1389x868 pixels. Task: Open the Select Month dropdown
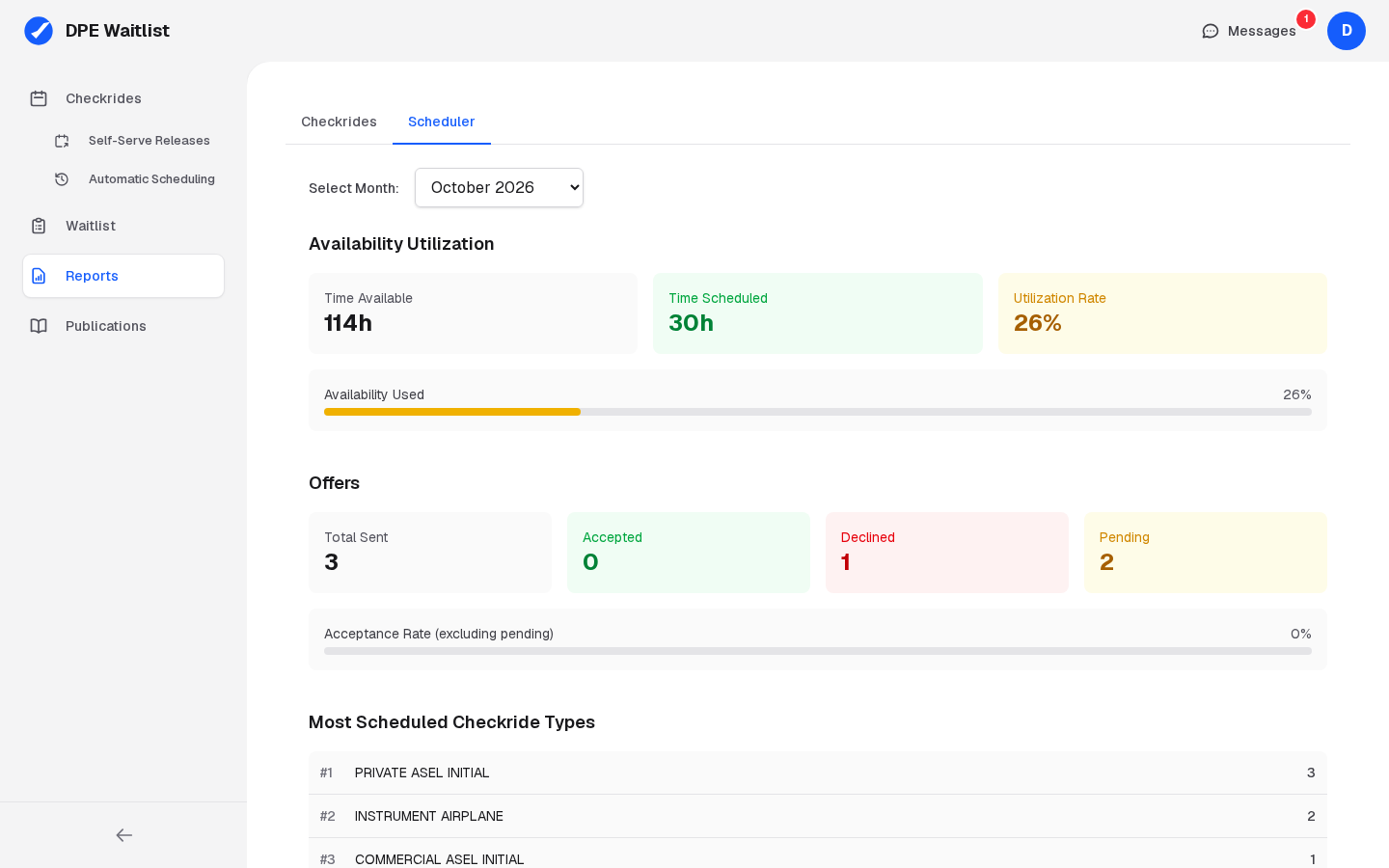point(499,188)
